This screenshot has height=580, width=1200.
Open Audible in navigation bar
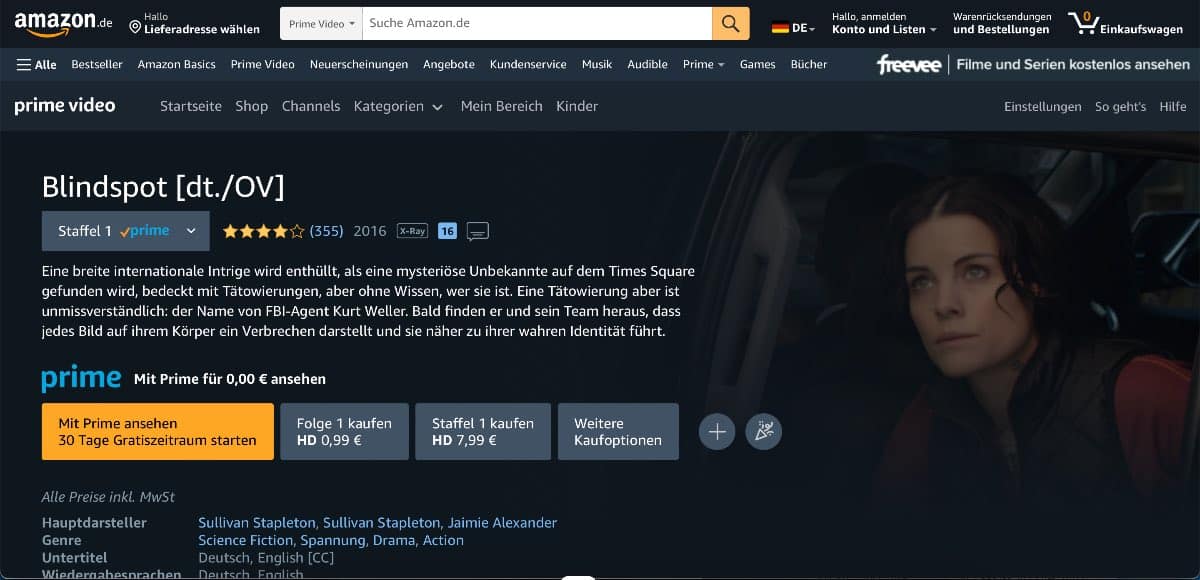click(x=648, y=64)
